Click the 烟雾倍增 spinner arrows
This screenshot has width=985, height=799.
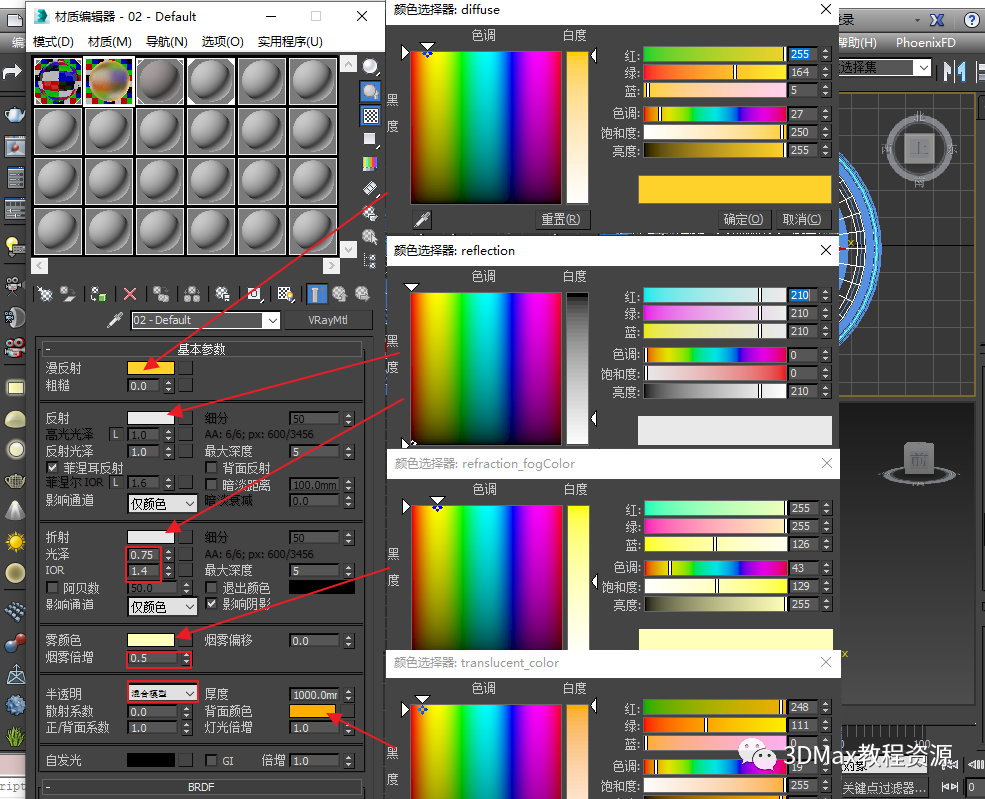(186, 658)
